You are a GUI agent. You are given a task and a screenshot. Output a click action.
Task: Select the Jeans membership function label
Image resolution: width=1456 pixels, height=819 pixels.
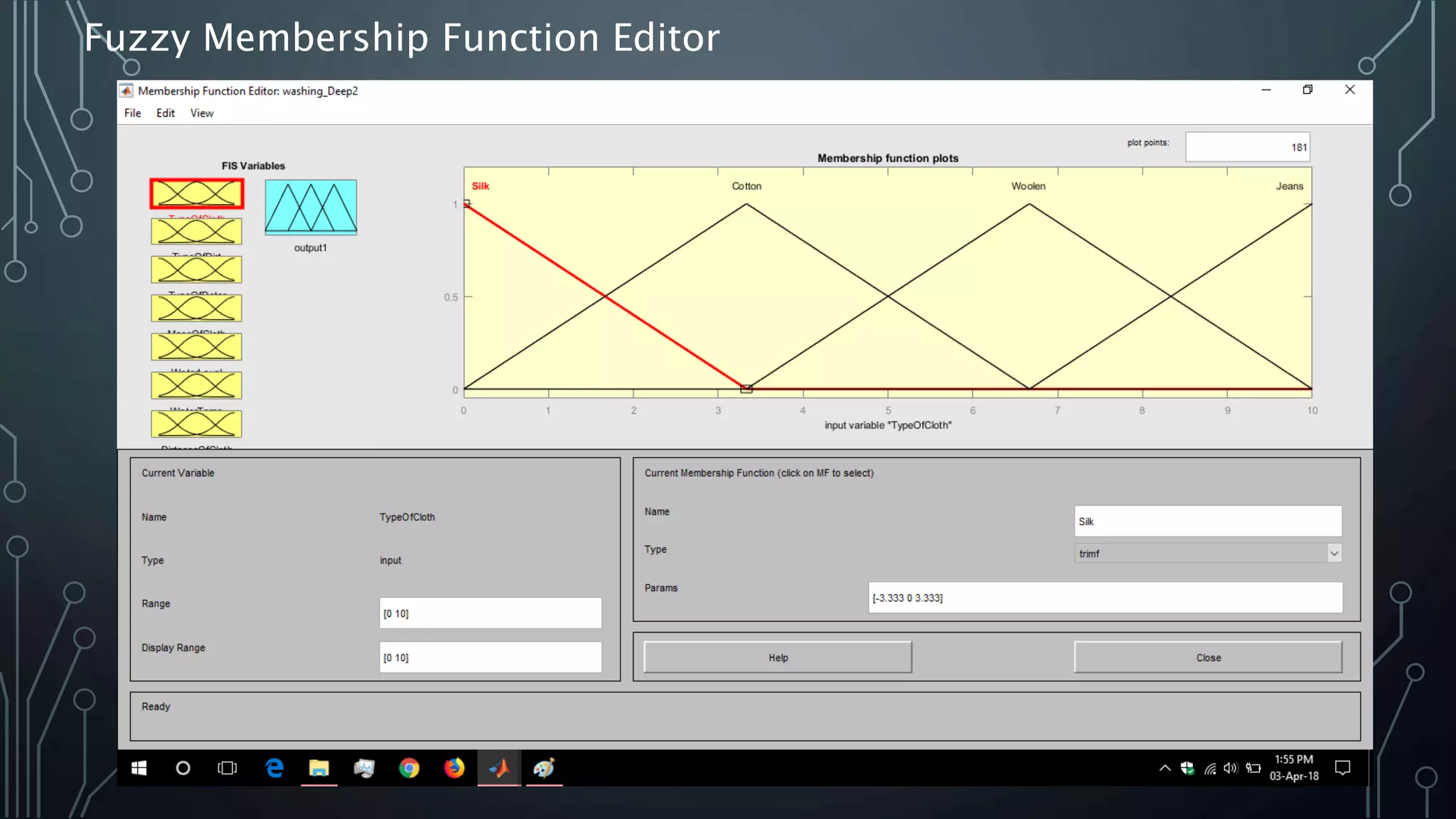1289,186
